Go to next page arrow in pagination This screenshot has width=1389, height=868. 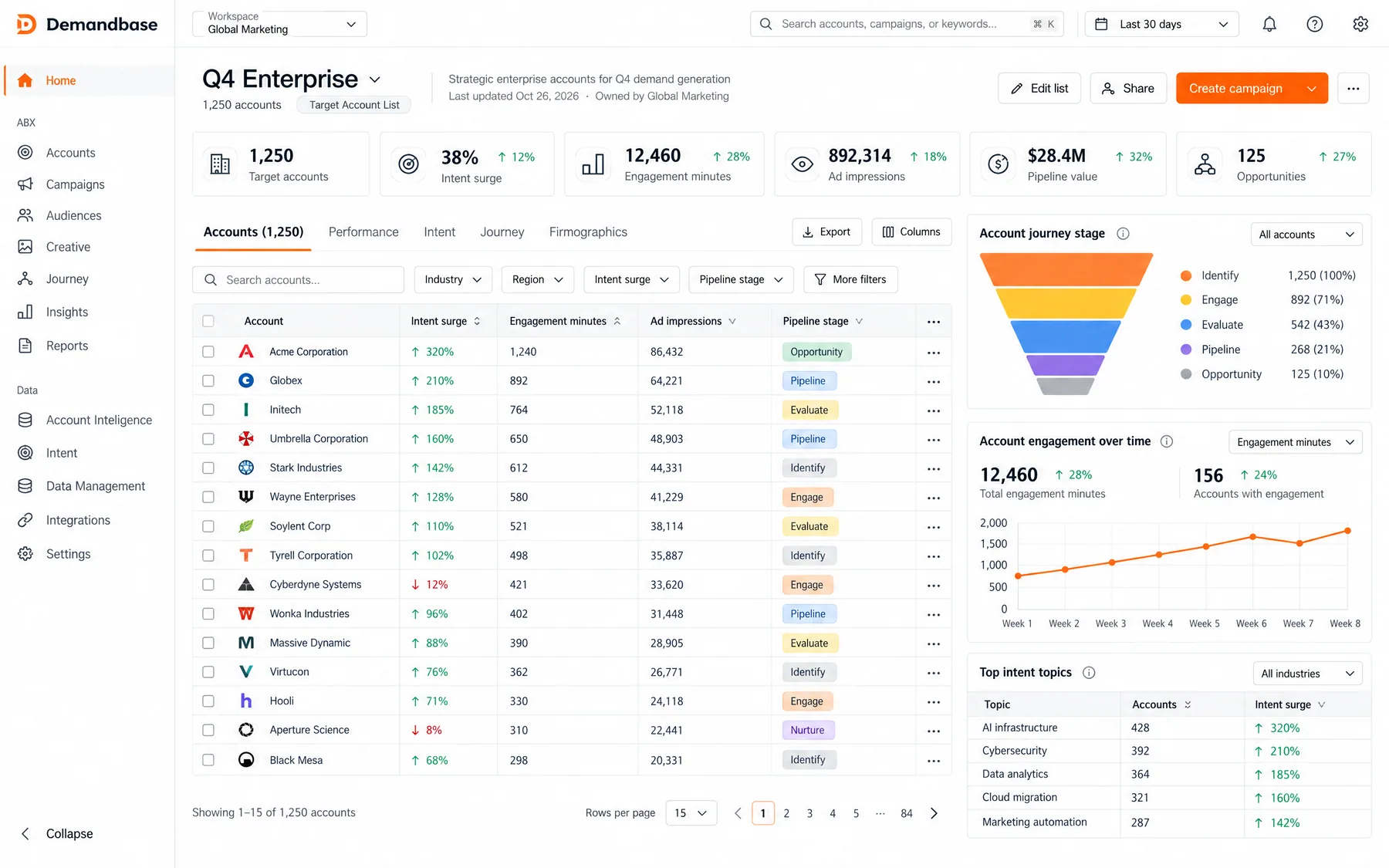coord(934,813)
